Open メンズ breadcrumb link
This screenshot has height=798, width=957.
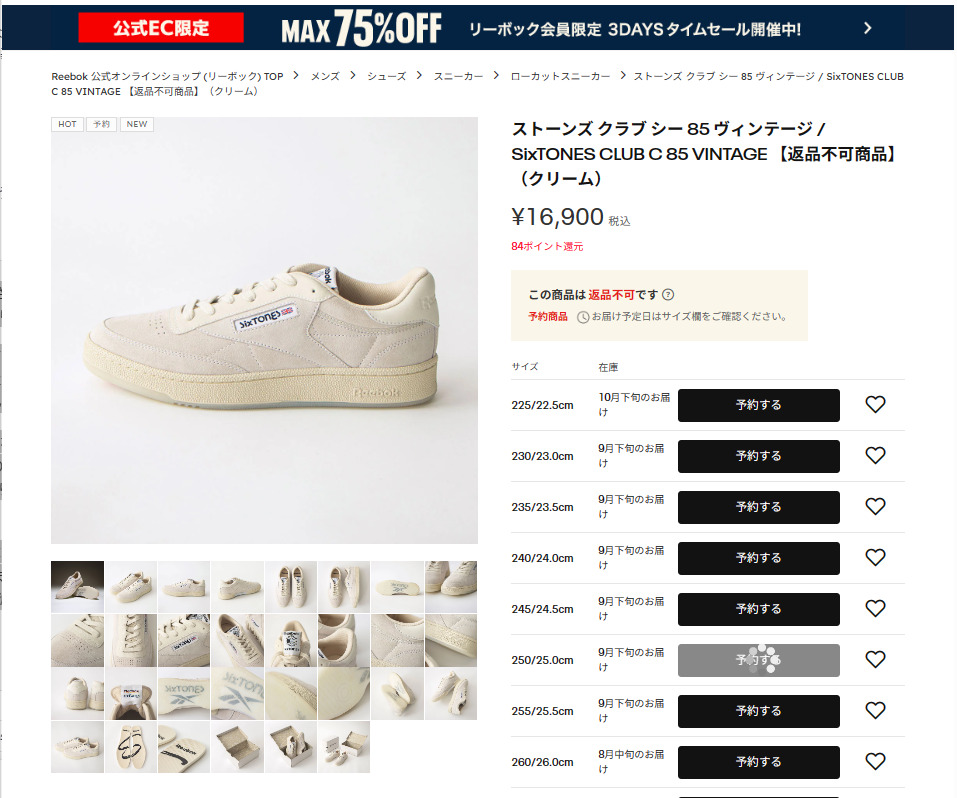pyautogui.click(x=325, y=76)
